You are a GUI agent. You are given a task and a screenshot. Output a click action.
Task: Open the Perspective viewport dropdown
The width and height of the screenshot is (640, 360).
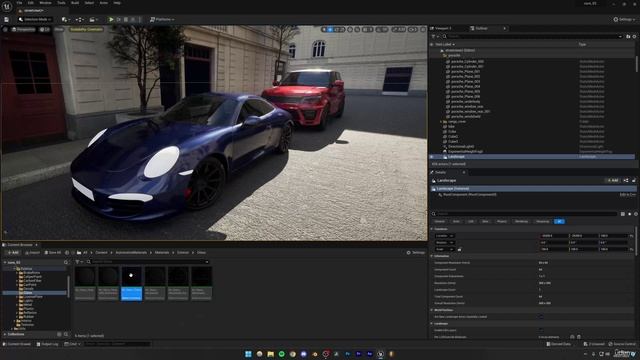(23, 29)
